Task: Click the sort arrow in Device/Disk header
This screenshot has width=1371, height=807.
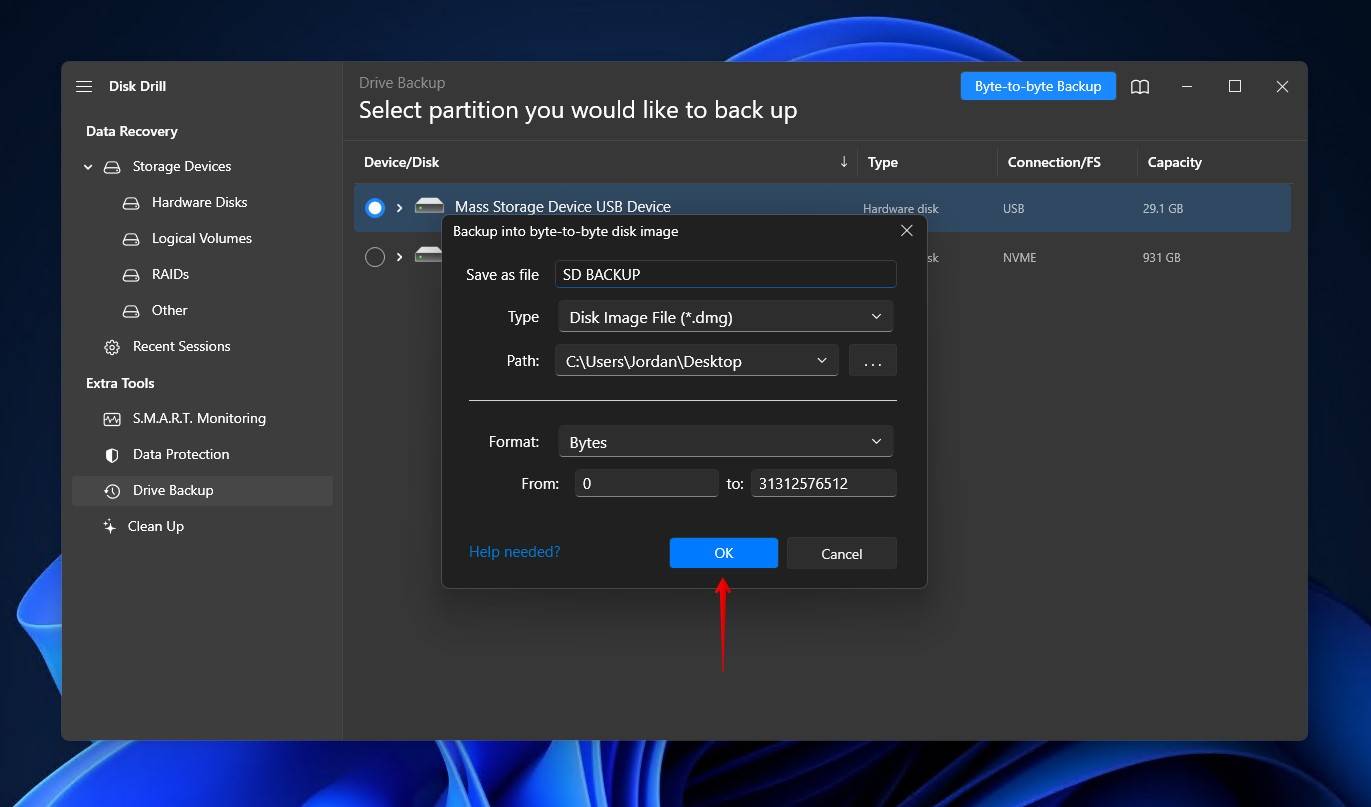Action: (843, 161)
